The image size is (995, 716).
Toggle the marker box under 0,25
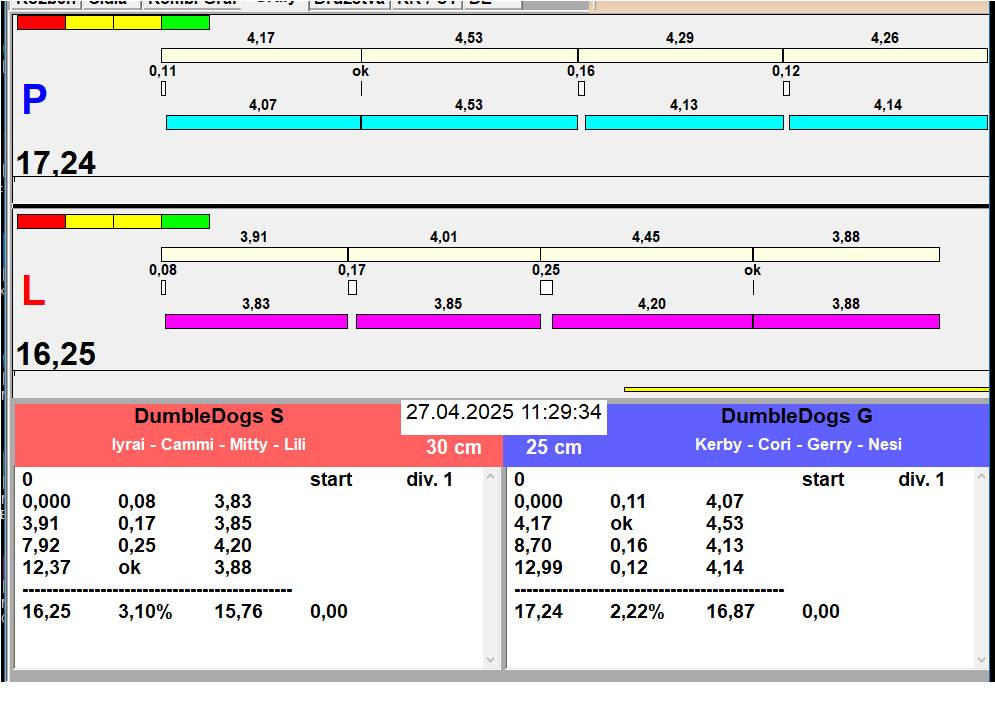[546, 288]
